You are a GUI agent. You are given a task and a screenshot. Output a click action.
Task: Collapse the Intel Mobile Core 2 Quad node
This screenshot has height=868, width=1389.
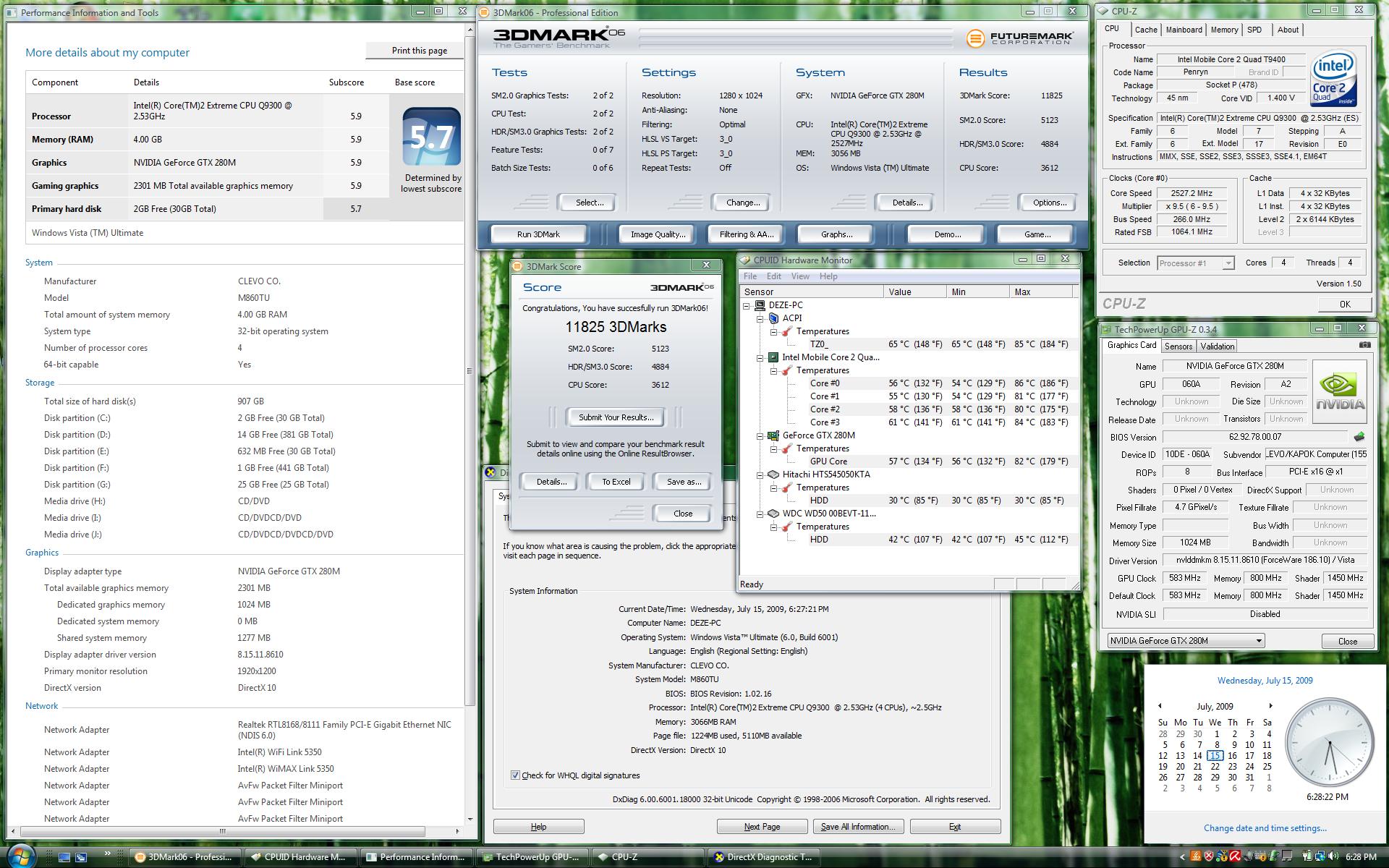click(760, 357)
